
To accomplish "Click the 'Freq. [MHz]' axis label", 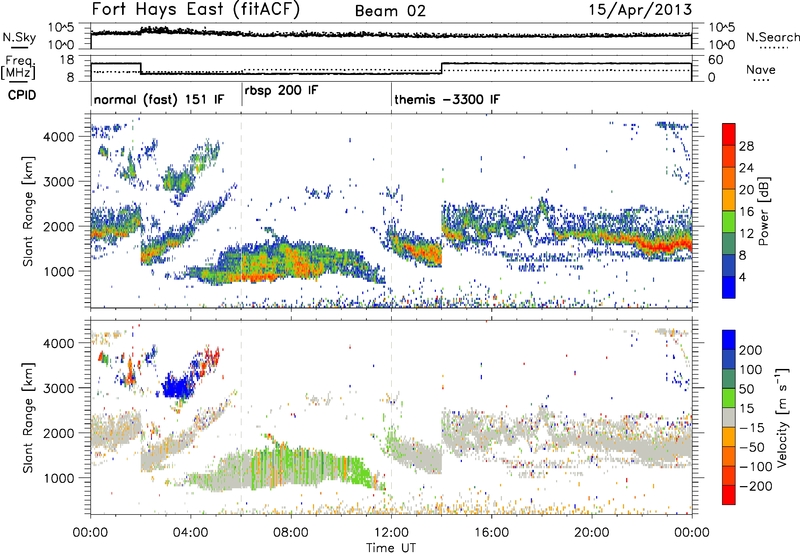I will tap(18, 67).
